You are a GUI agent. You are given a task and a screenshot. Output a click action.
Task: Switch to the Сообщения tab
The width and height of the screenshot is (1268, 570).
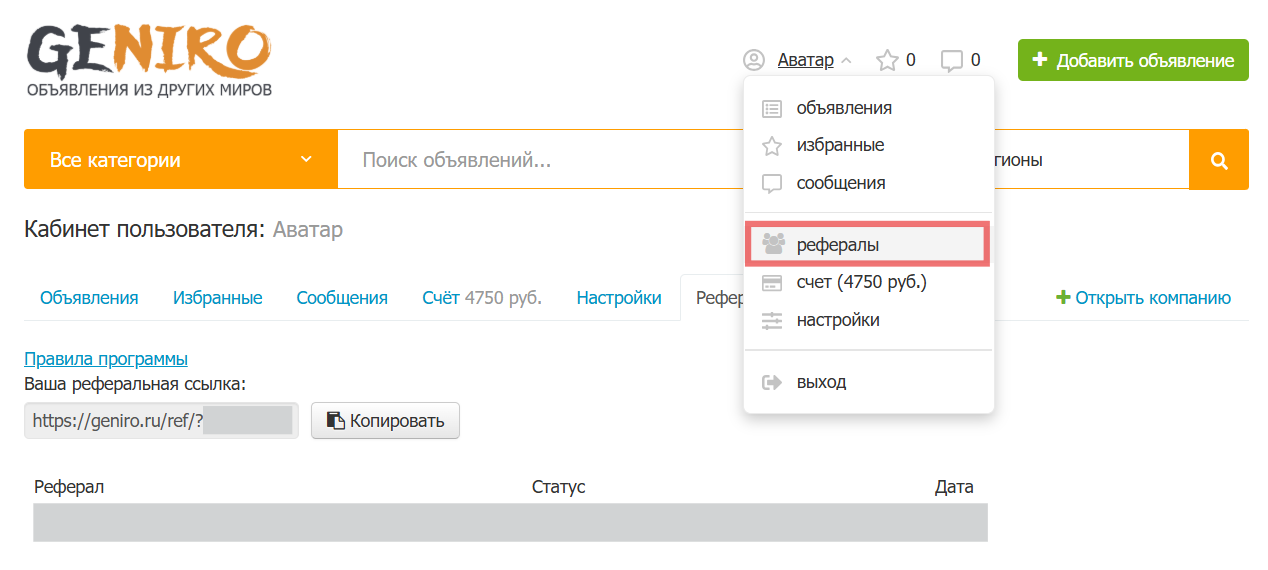342,298
